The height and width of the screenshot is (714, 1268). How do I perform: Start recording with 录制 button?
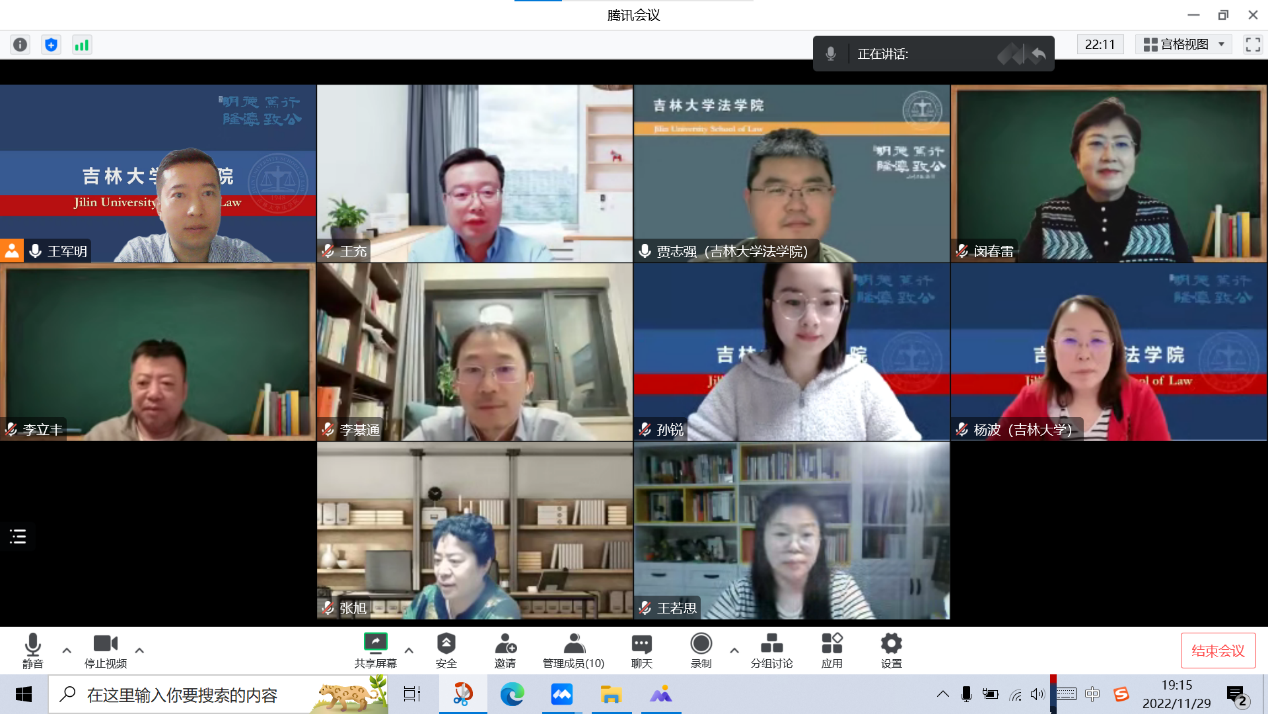pos(701,645)
